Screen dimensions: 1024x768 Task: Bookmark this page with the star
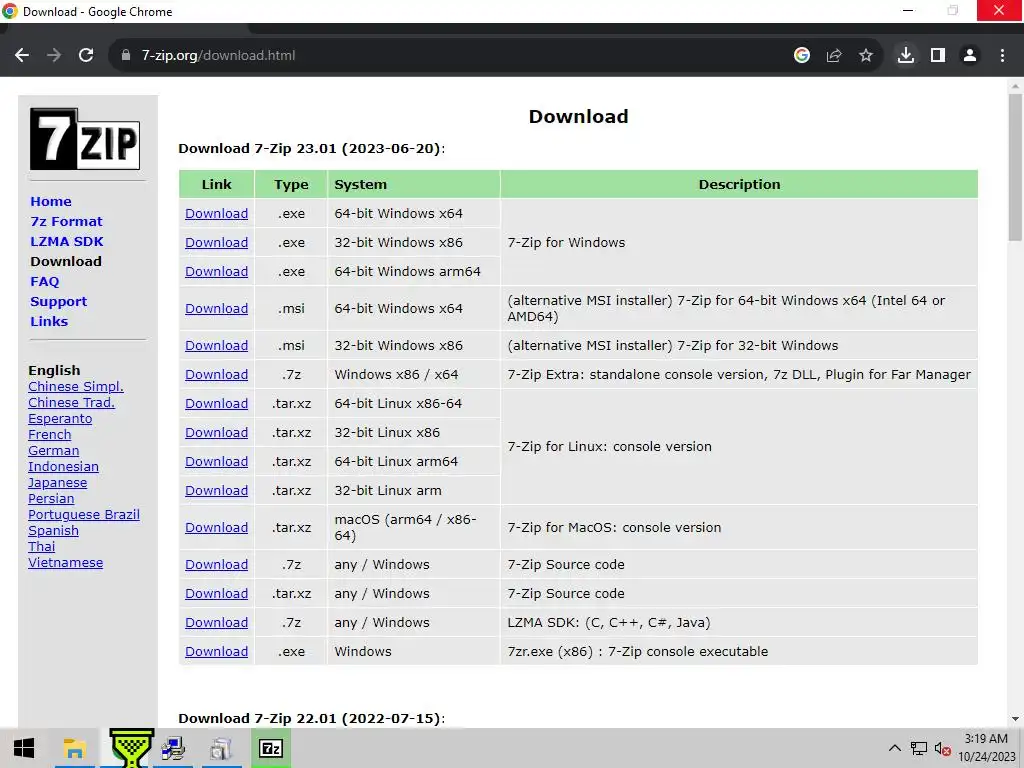(x=866, y=56)
